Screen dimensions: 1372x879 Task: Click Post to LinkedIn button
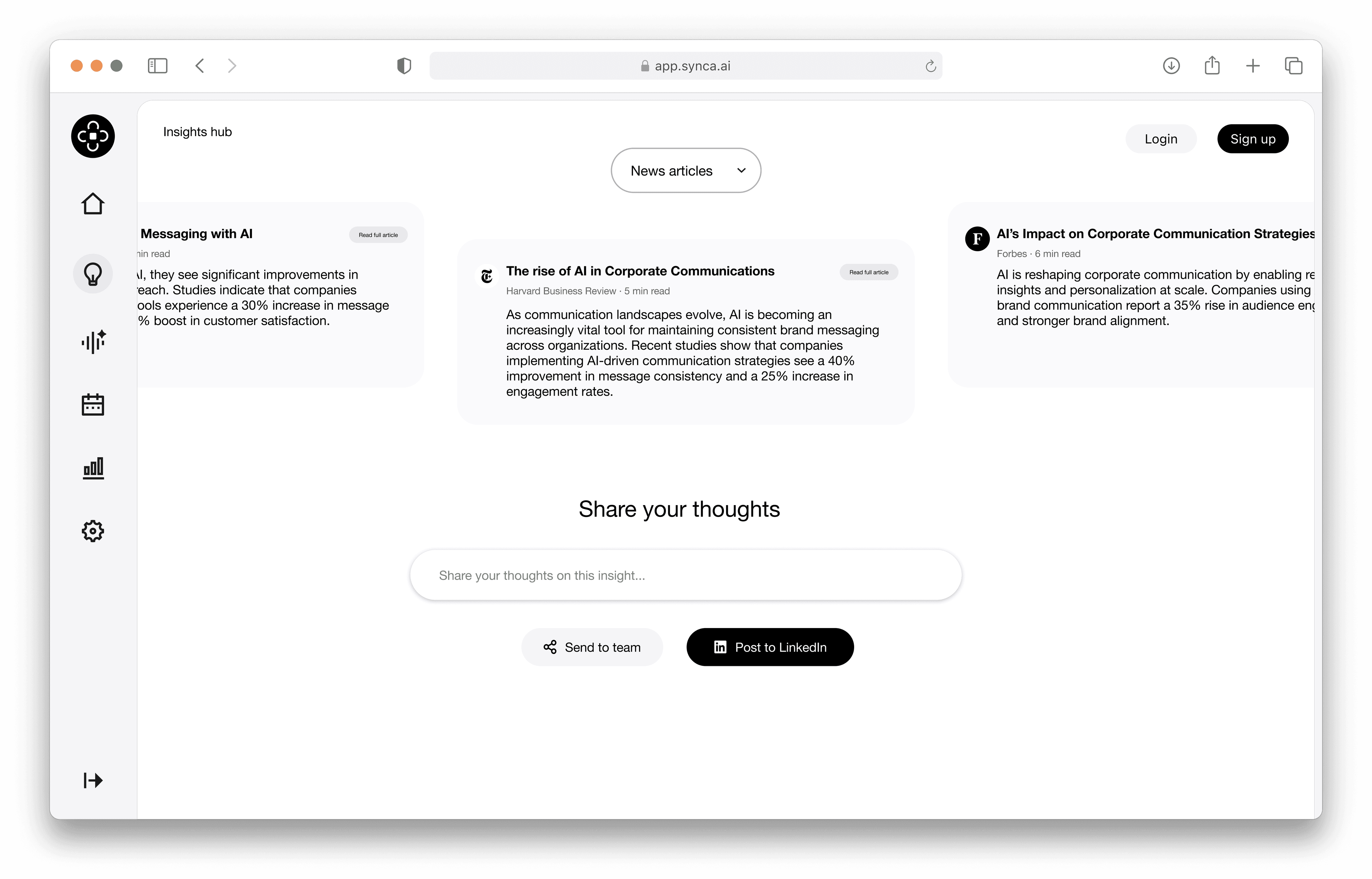[769, 647]
